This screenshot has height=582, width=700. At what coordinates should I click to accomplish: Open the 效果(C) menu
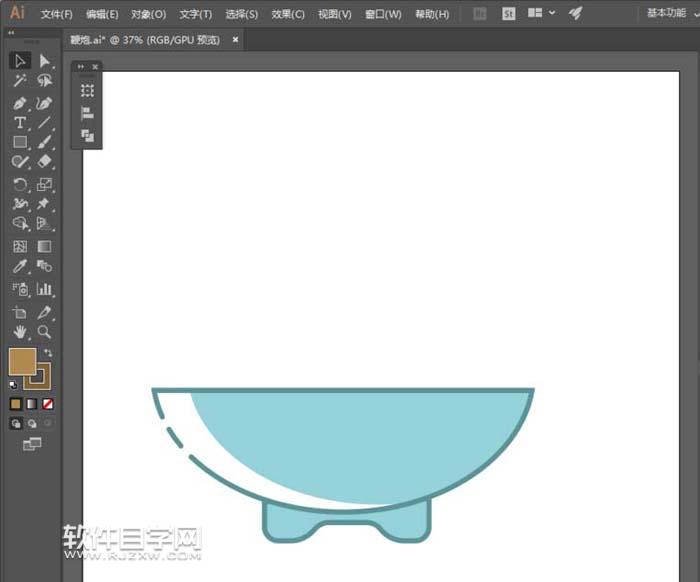point(288,14)
